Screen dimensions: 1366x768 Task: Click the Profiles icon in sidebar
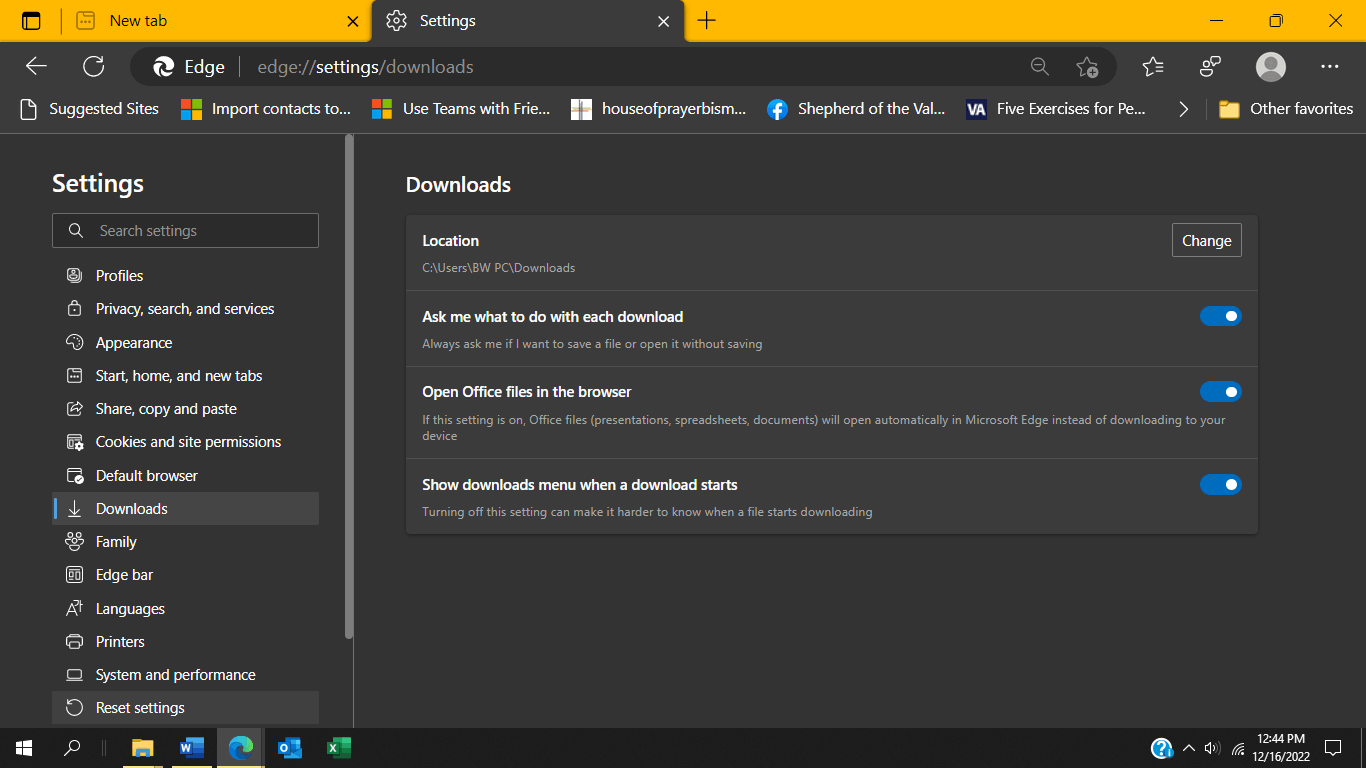click(x=74, y=275)
